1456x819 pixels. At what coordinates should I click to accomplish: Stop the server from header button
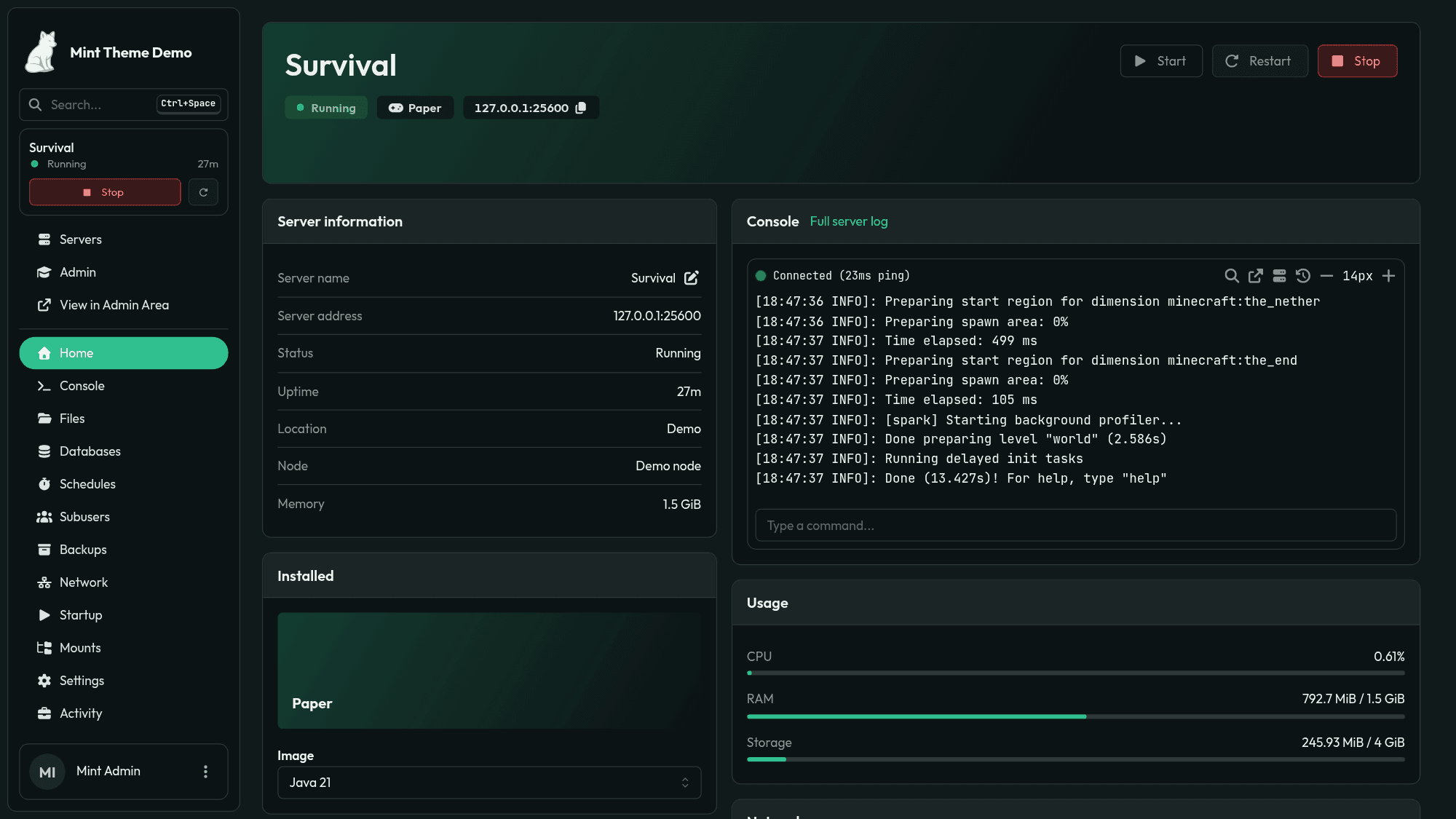[x=1357, y=61]
